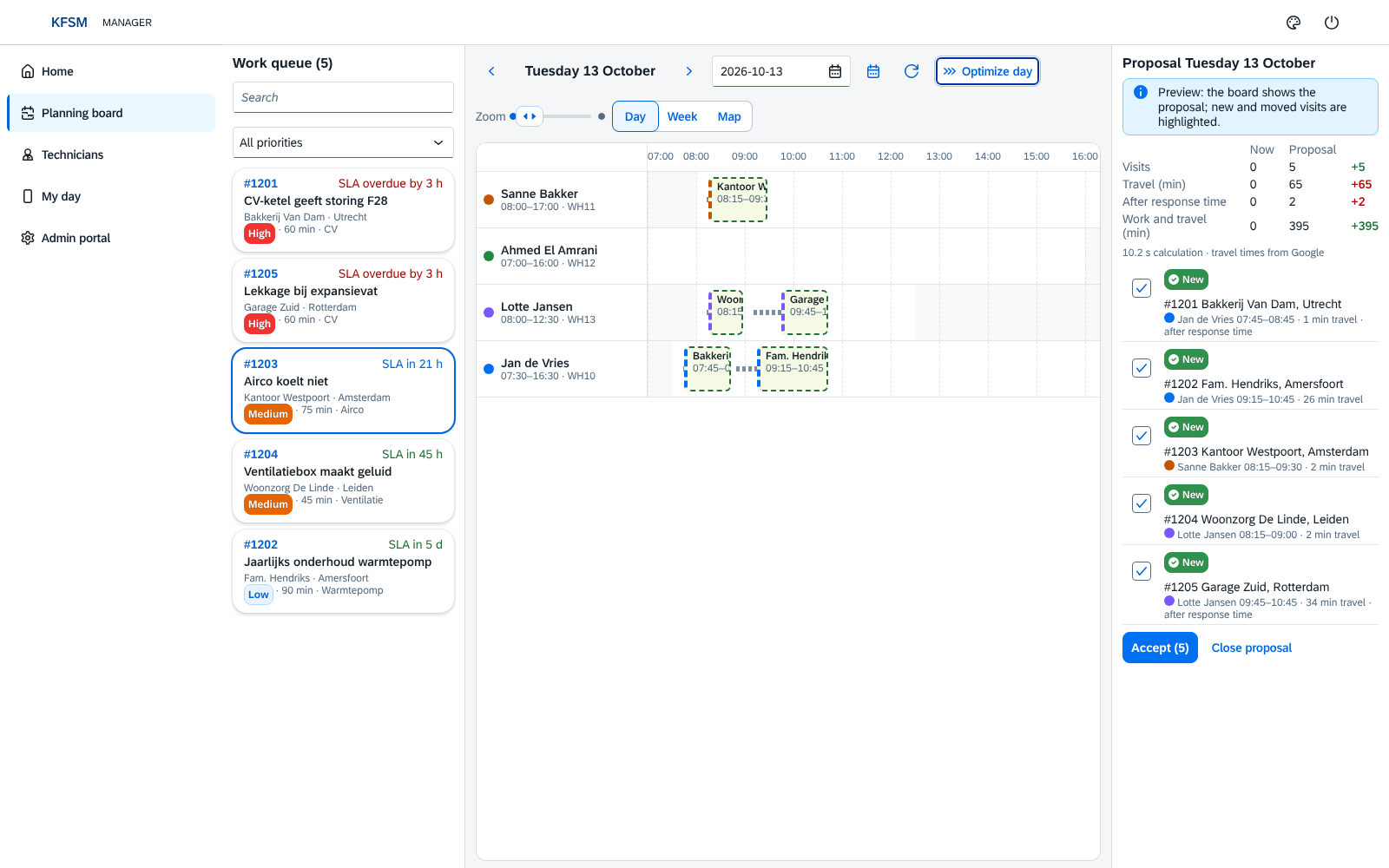Open work queue card #1201

tap(343, 210)
